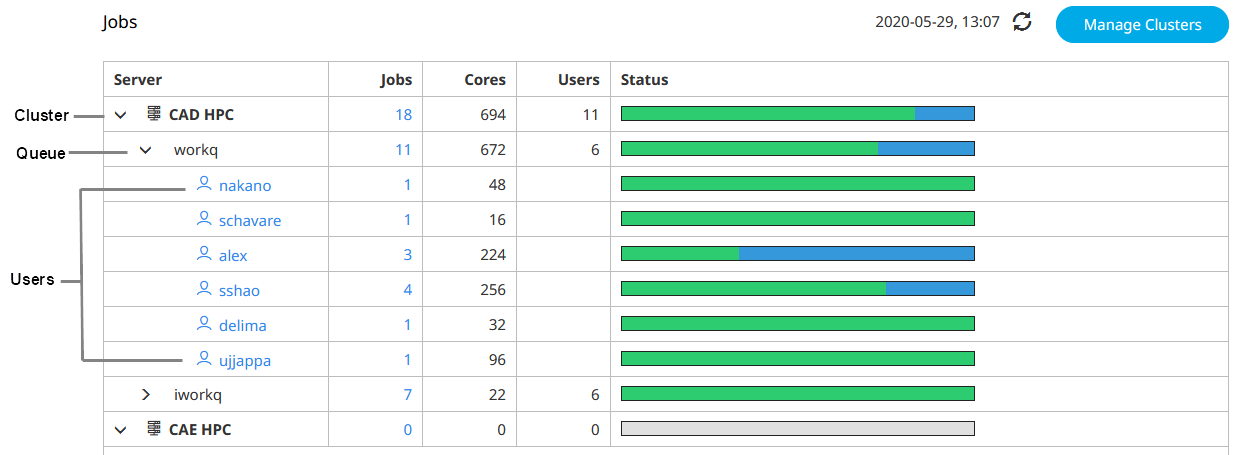Click the refresh icon beside the timestamp

click(1022, 22)
